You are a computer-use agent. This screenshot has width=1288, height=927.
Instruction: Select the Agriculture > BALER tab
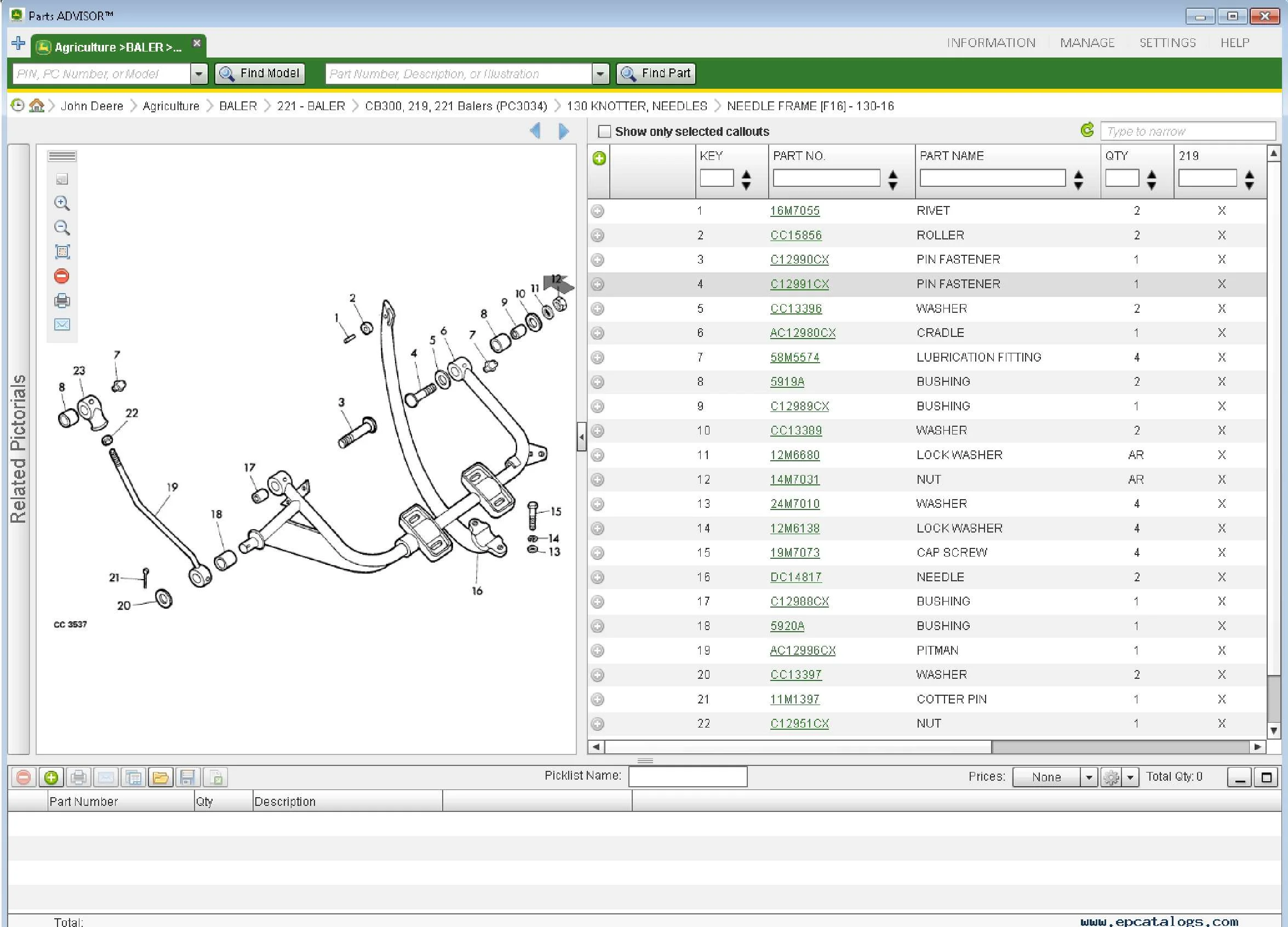(118, 47)
